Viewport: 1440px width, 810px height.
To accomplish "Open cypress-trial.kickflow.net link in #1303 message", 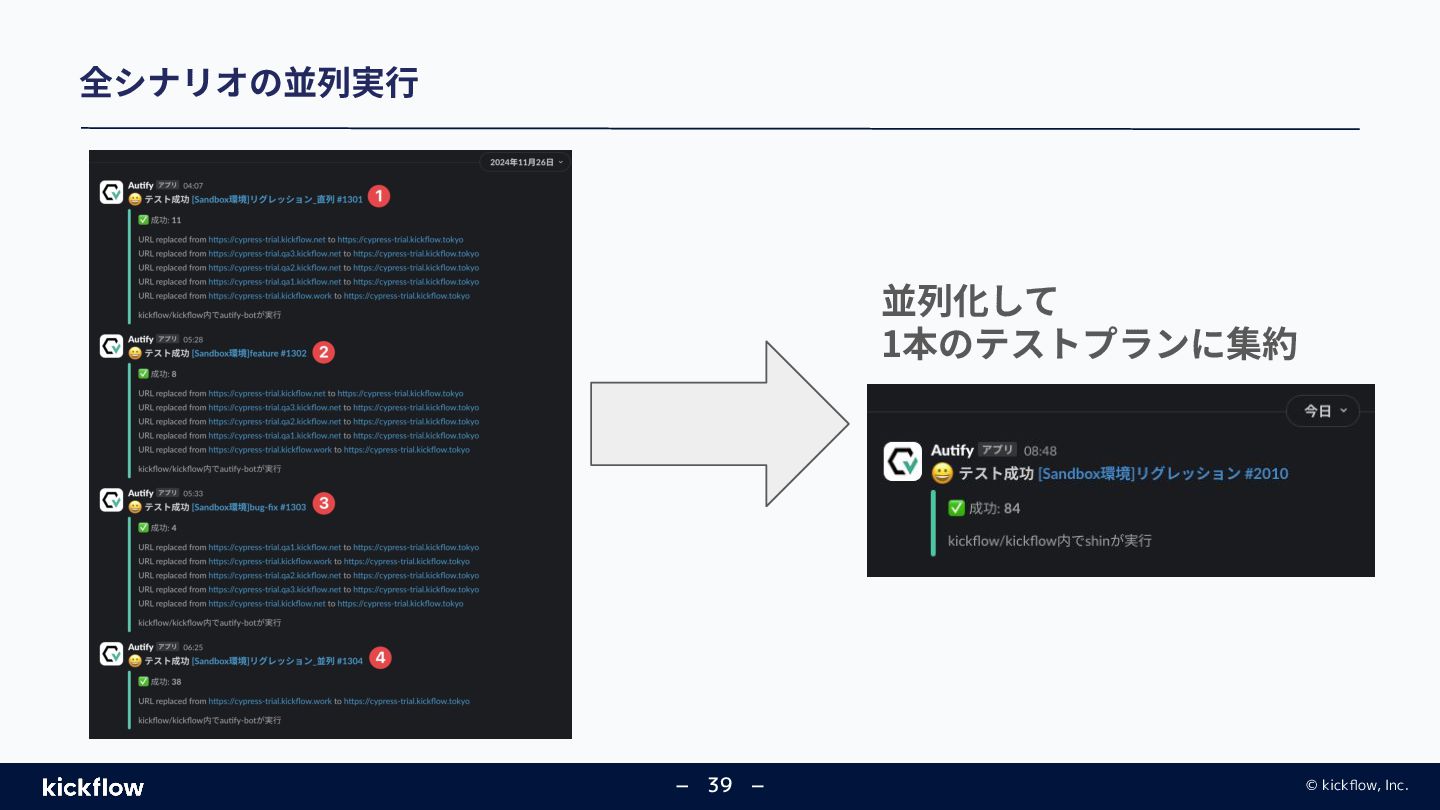I will (267, 604).
